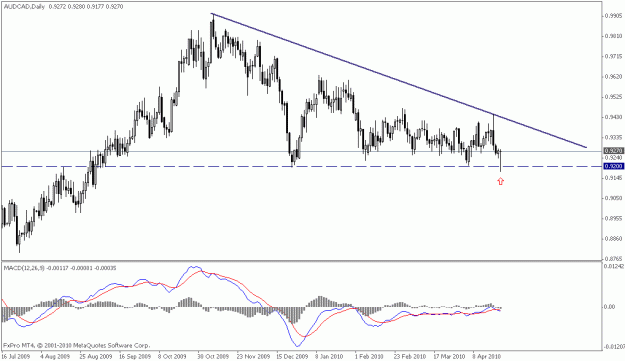Click the 0.9200 blue price label
Screen dimensions: 625x361
click(x=613, y=166)
